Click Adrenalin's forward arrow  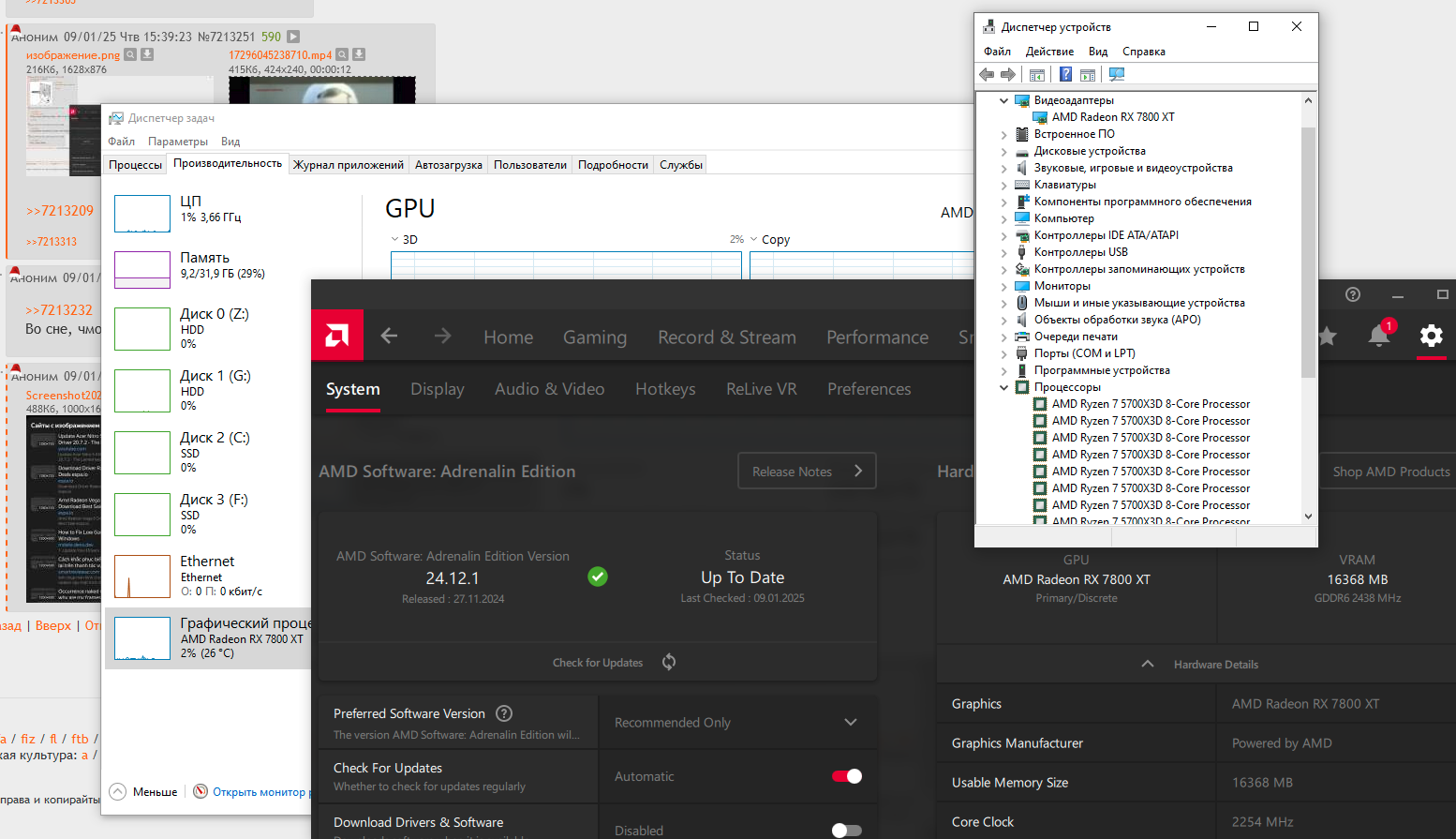pyautogui.click(x=443, y=336)
